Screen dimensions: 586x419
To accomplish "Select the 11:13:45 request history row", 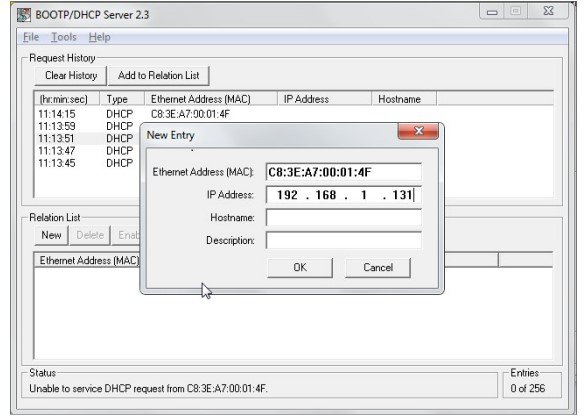I will (87, 163).
